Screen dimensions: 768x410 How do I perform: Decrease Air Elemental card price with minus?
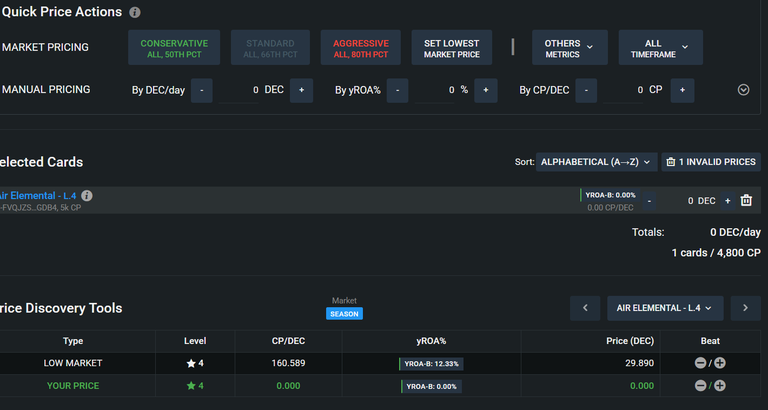point(649,201)
